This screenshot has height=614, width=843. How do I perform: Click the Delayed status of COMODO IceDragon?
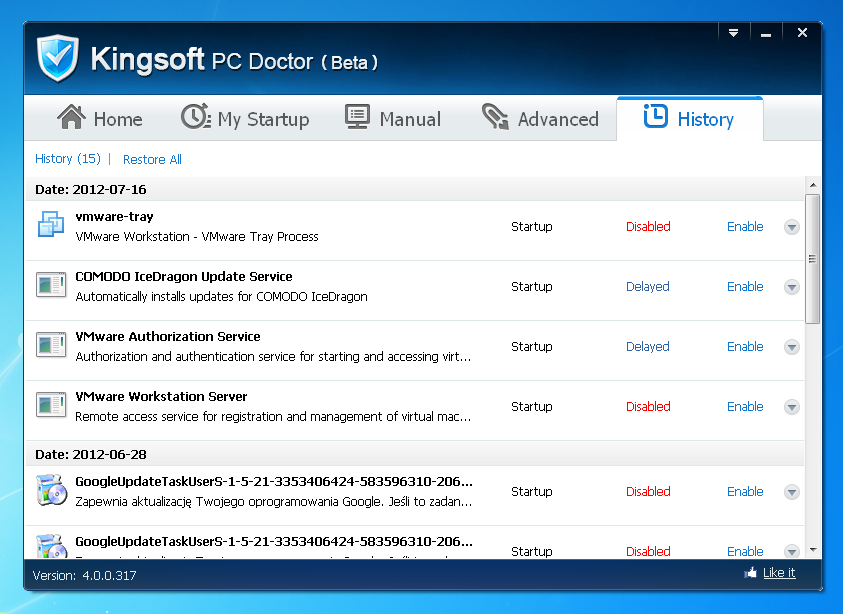point(647,287)
